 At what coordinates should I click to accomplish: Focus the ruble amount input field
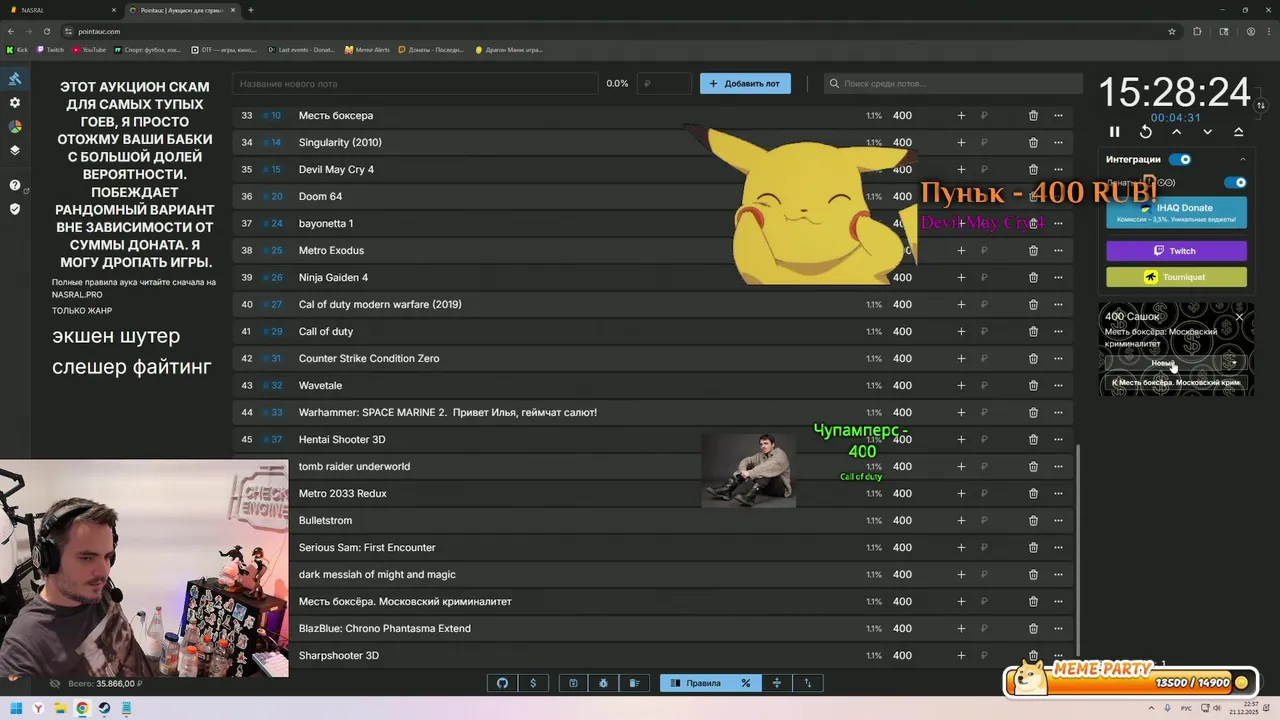point(665,83)
